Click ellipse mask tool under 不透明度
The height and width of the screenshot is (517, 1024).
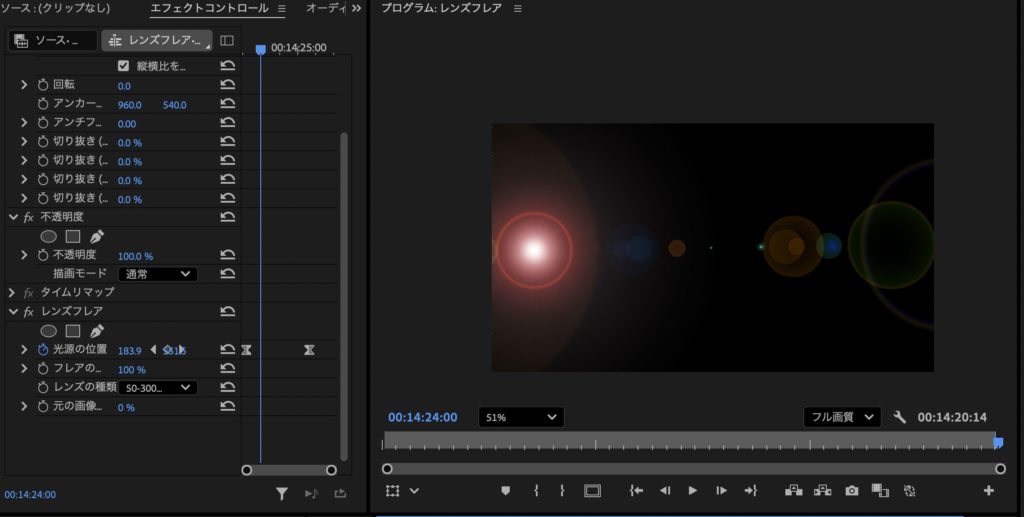pos(48,236)
